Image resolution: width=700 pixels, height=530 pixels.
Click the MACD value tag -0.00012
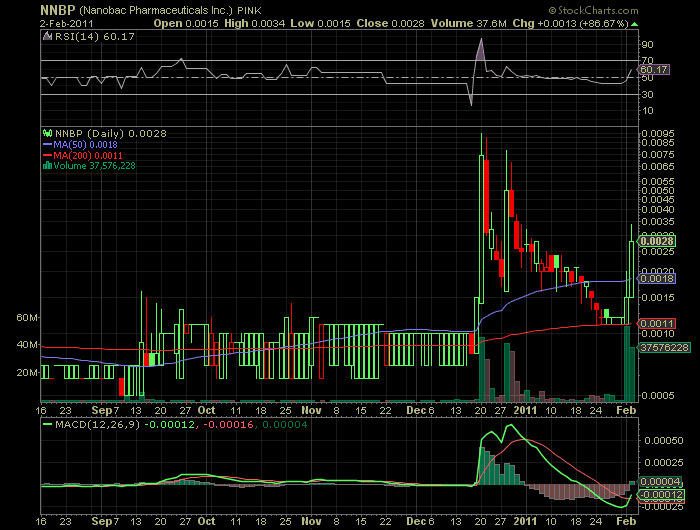pyautogui.click(x=661, y=494)
